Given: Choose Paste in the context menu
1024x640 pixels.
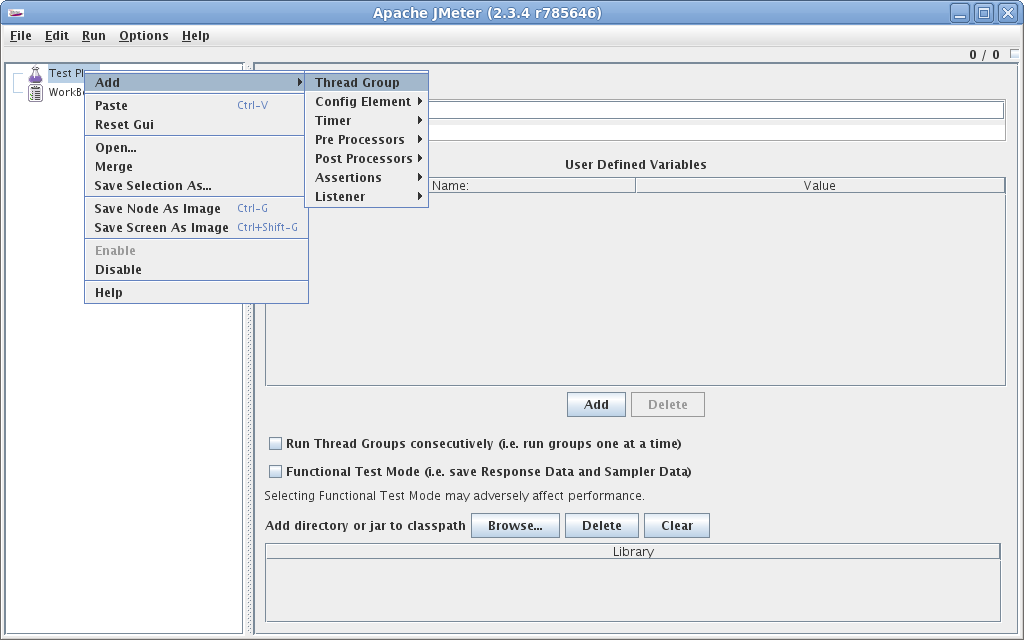Looking at the screenshot, I should (196, 106).
